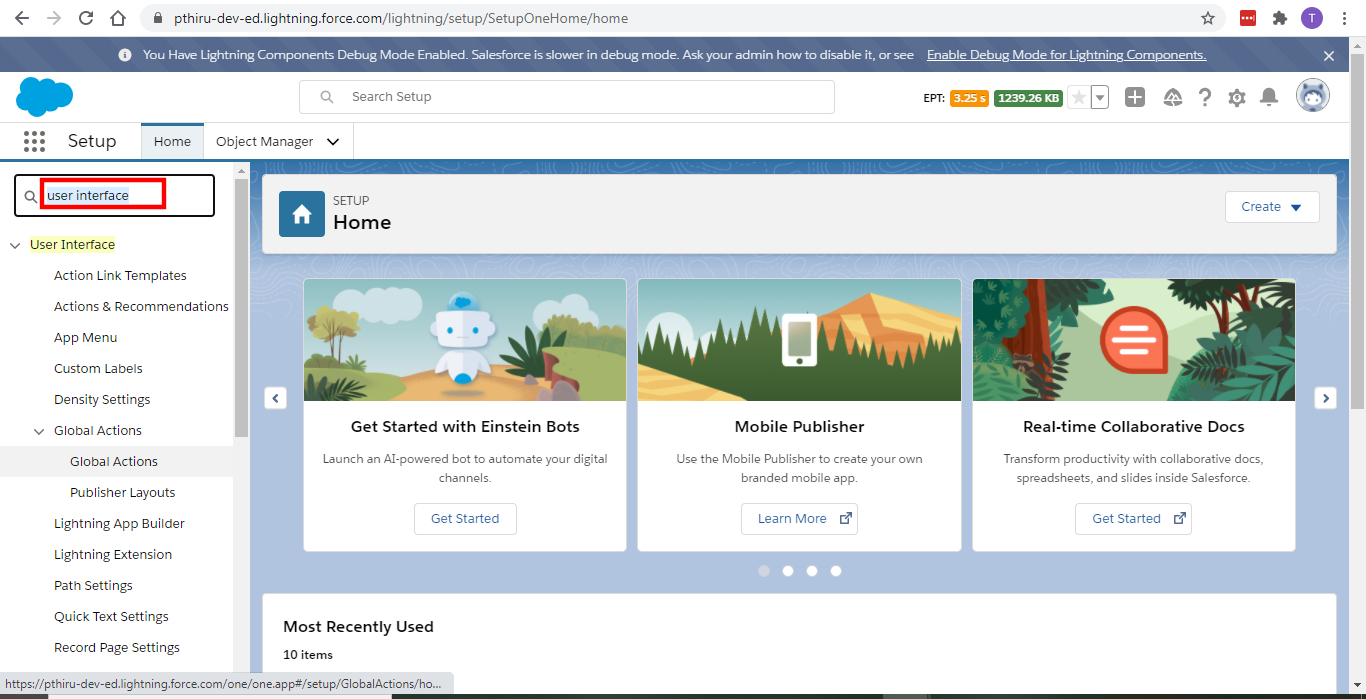
Task: Click the Salesforce cloud logo
Action: coord(43,96)
